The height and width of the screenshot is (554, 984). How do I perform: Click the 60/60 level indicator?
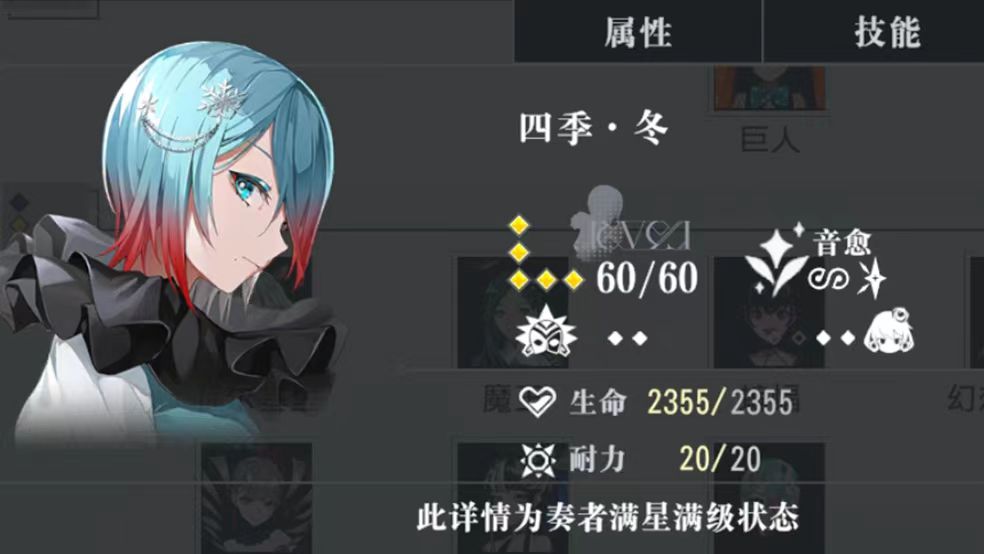pos(647,278)
